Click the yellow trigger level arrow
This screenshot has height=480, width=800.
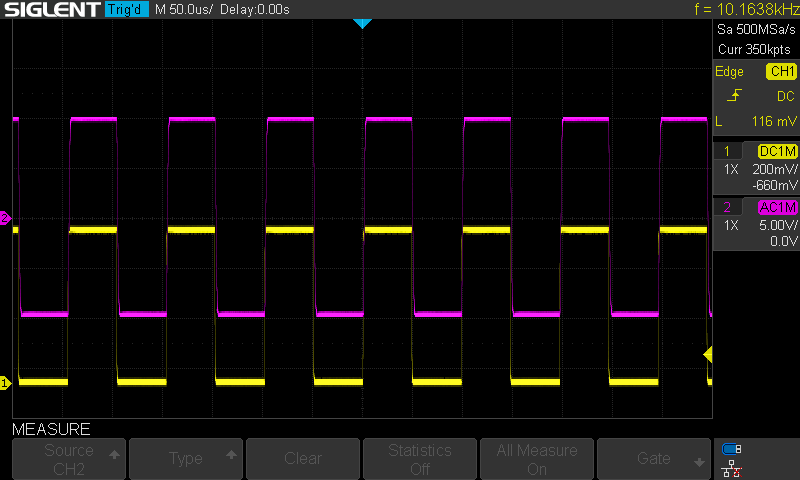(x=708, y=355)
